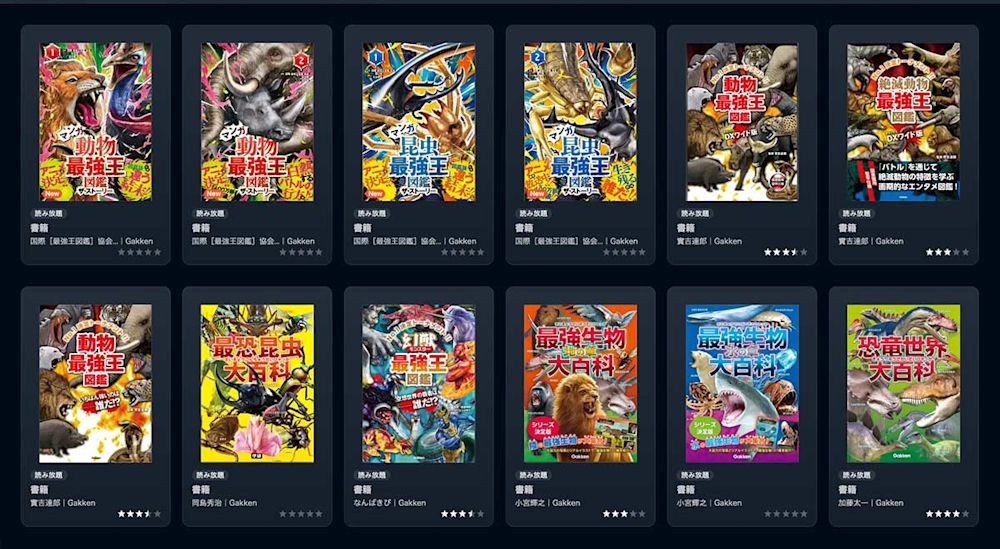The width and height of the screenshot is (1000, 549).
Task: Click author link なんばきび | Gakken
Action: pyautogui.click(x=386, y=502)
